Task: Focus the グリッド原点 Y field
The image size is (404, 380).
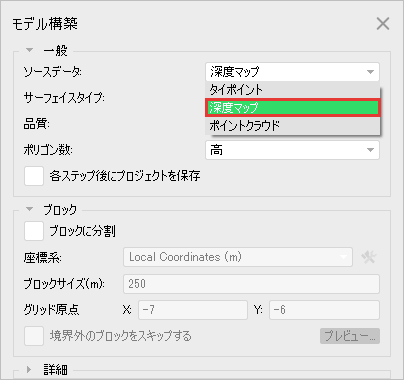Action: [x=324, y=310]
